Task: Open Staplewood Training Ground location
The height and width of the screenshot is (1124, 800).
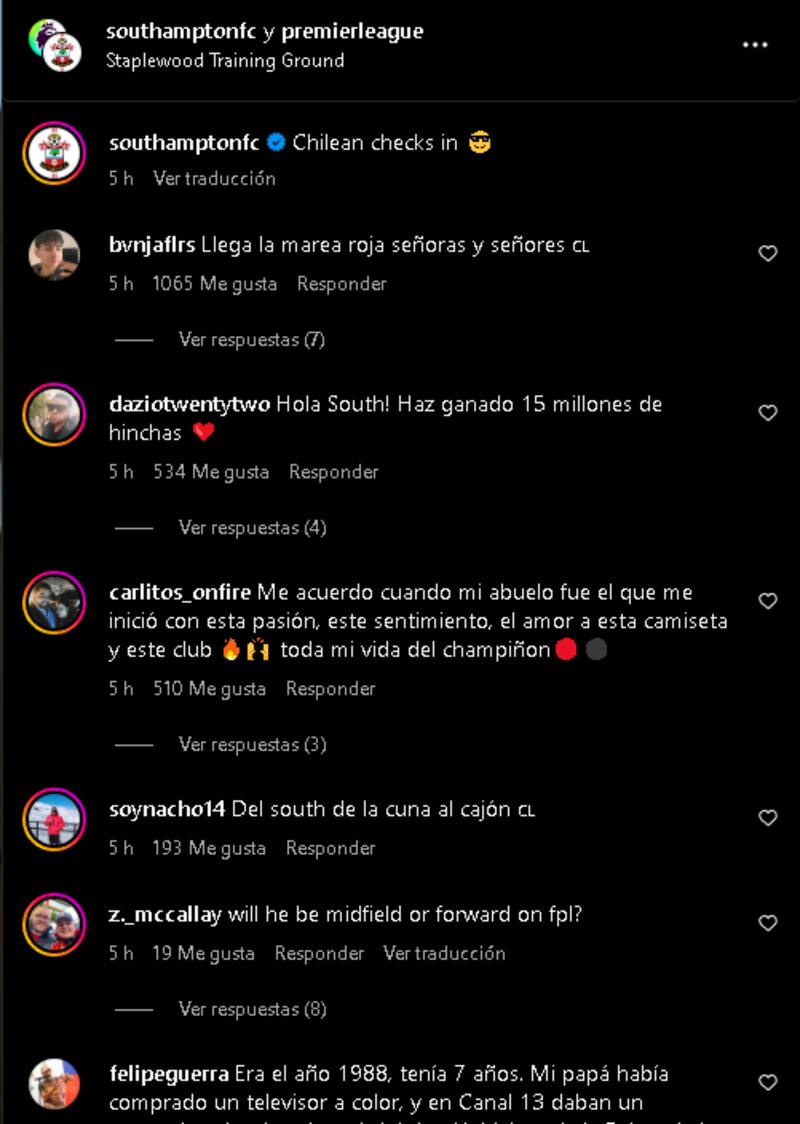Action: (225, 60)
